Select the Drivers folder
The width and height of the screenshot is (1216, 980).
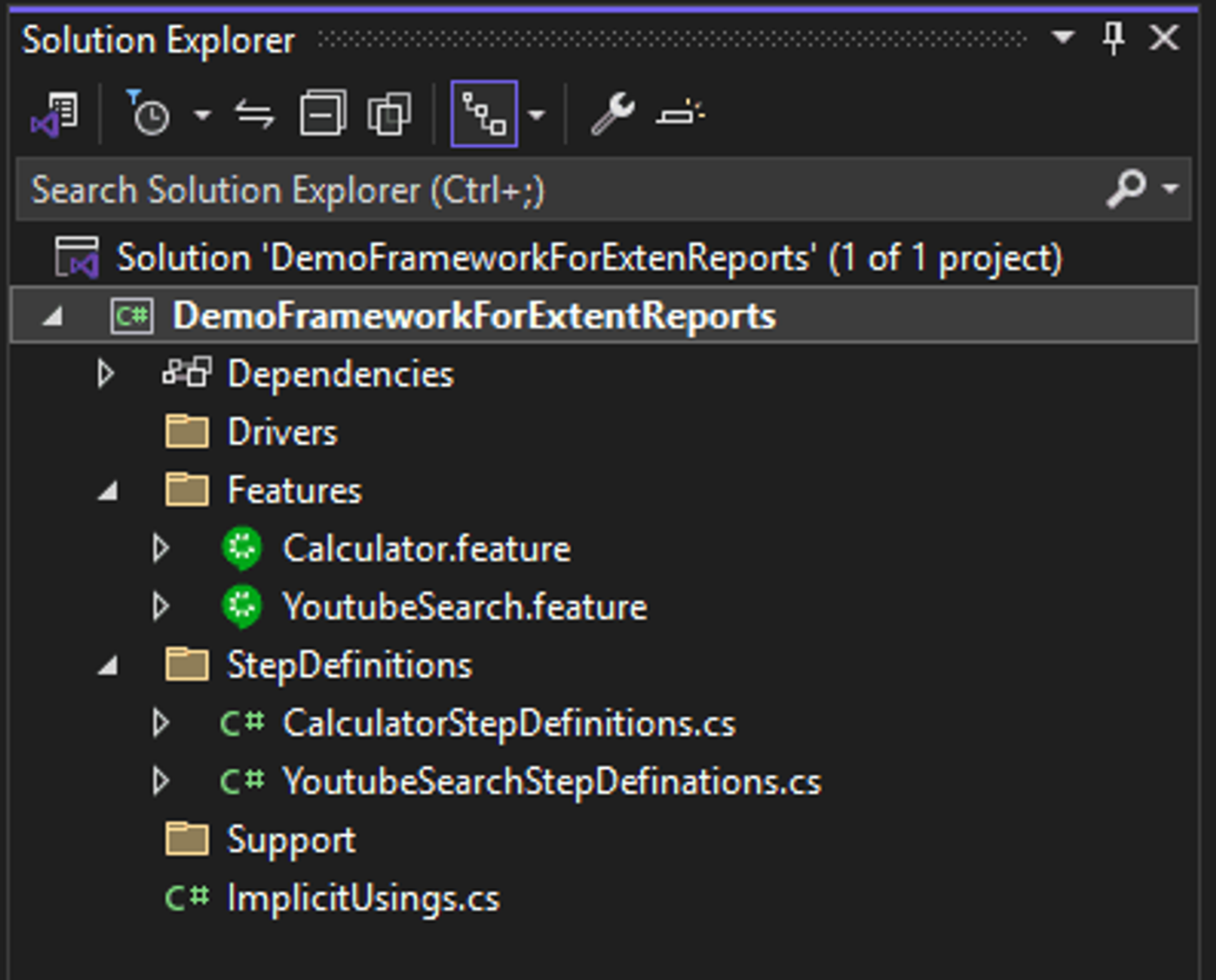click(281, 433)
